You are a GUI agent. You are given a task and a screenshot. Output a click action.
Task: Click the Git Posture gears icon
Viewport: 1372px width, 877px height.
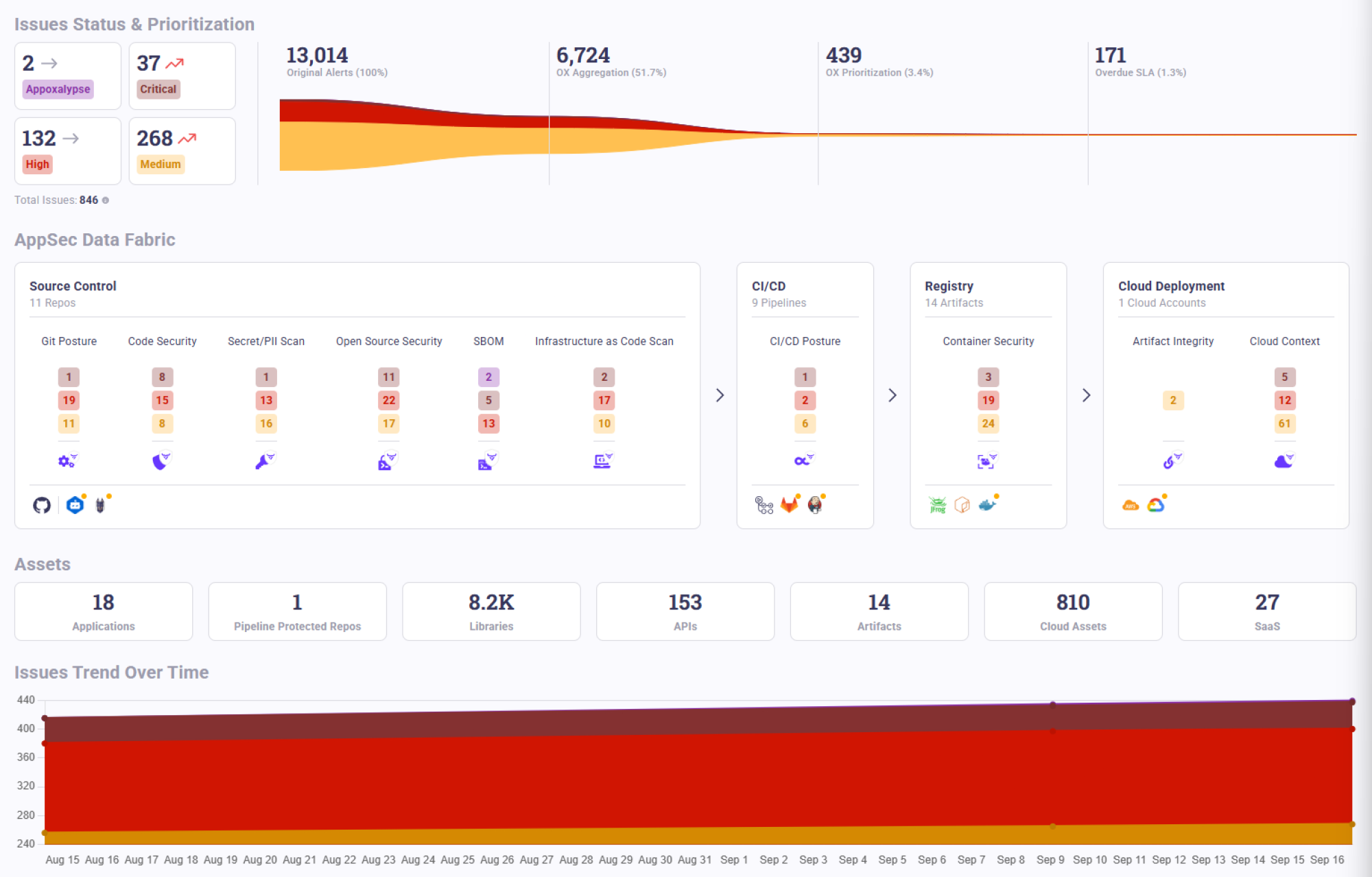point(67,461)
